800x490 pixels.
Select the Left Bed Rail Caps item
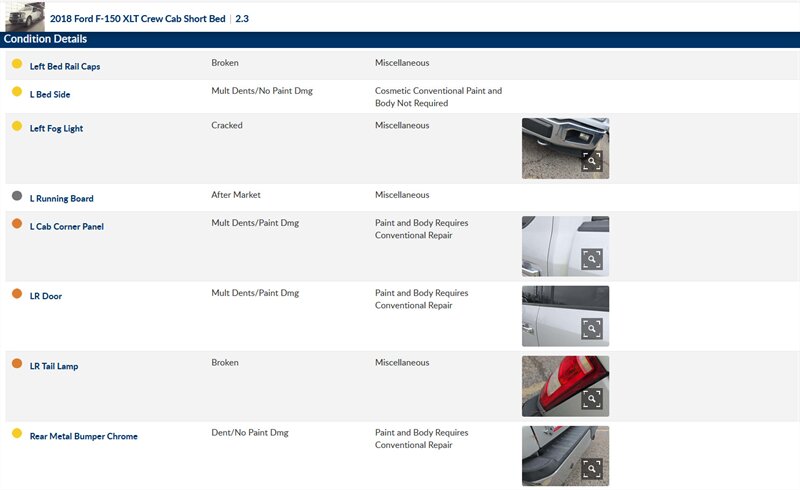pos(64,67)
